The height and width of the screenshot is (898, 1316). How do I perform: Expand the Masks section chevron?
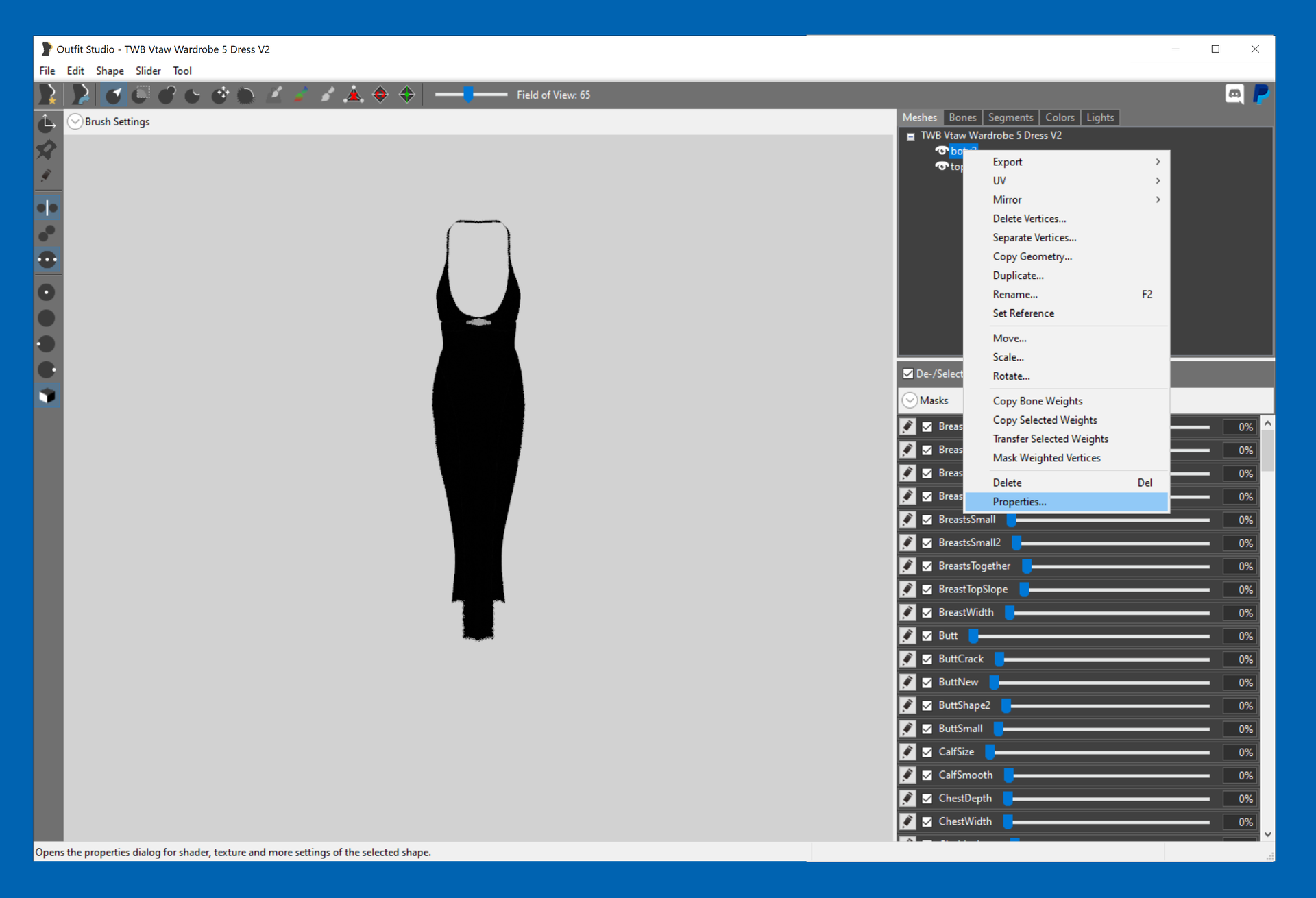(x=910, y=400)
